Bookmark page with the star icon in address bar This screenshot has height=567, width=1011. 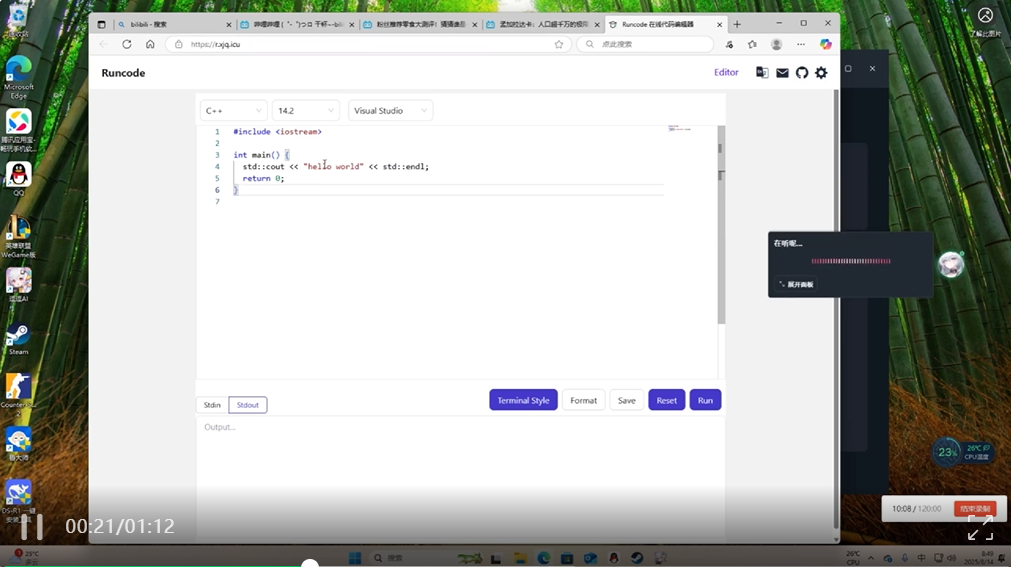pyautogui.click(x=559, y=45)
